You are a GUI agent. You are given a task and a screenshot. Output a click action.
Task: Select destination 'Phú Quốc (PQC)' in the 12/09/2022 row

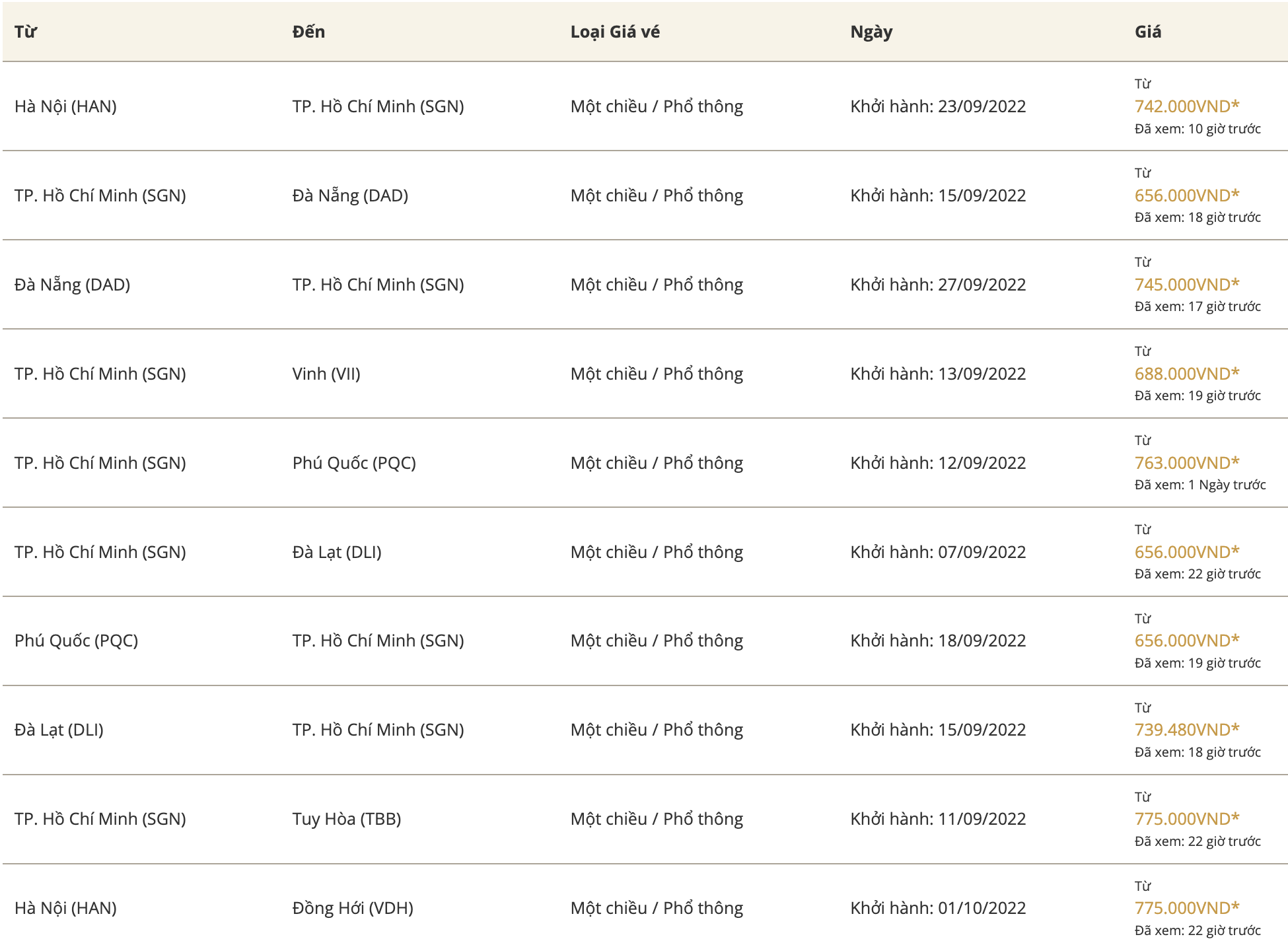(354, 463)
